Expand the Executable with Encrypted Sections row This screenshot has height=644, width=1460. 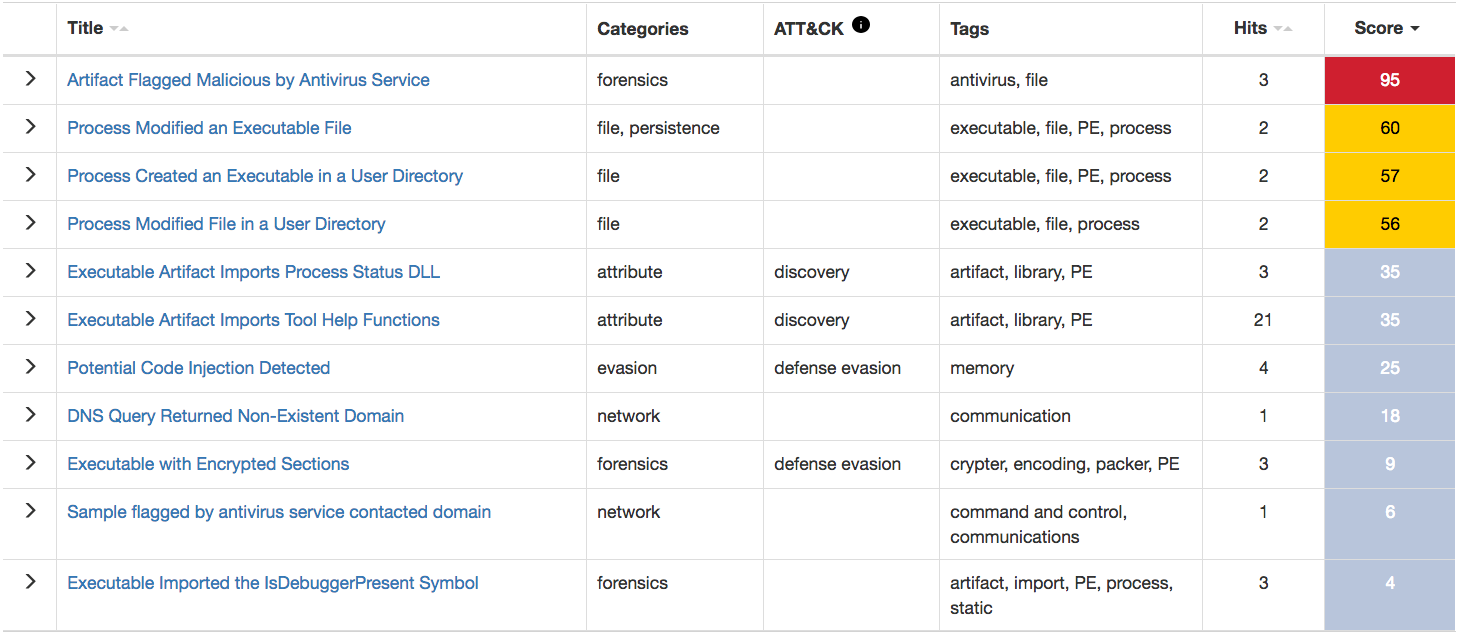click(x=30, y=464)
